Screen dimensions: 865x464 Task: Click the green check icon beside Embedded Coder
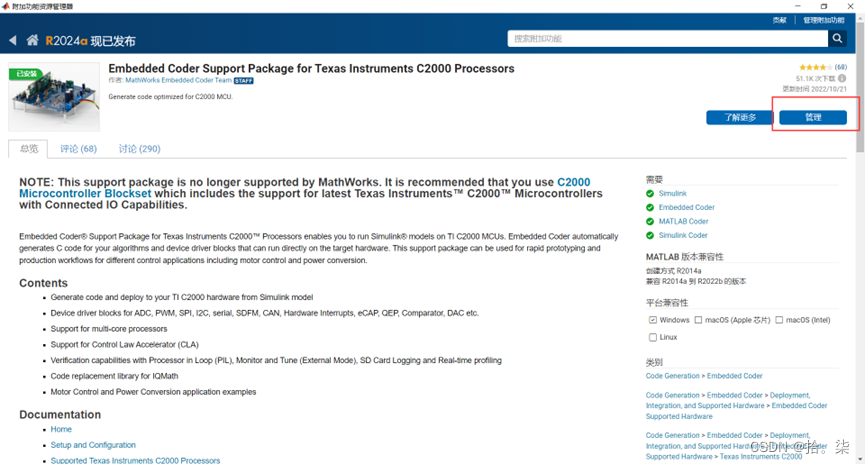650,207
